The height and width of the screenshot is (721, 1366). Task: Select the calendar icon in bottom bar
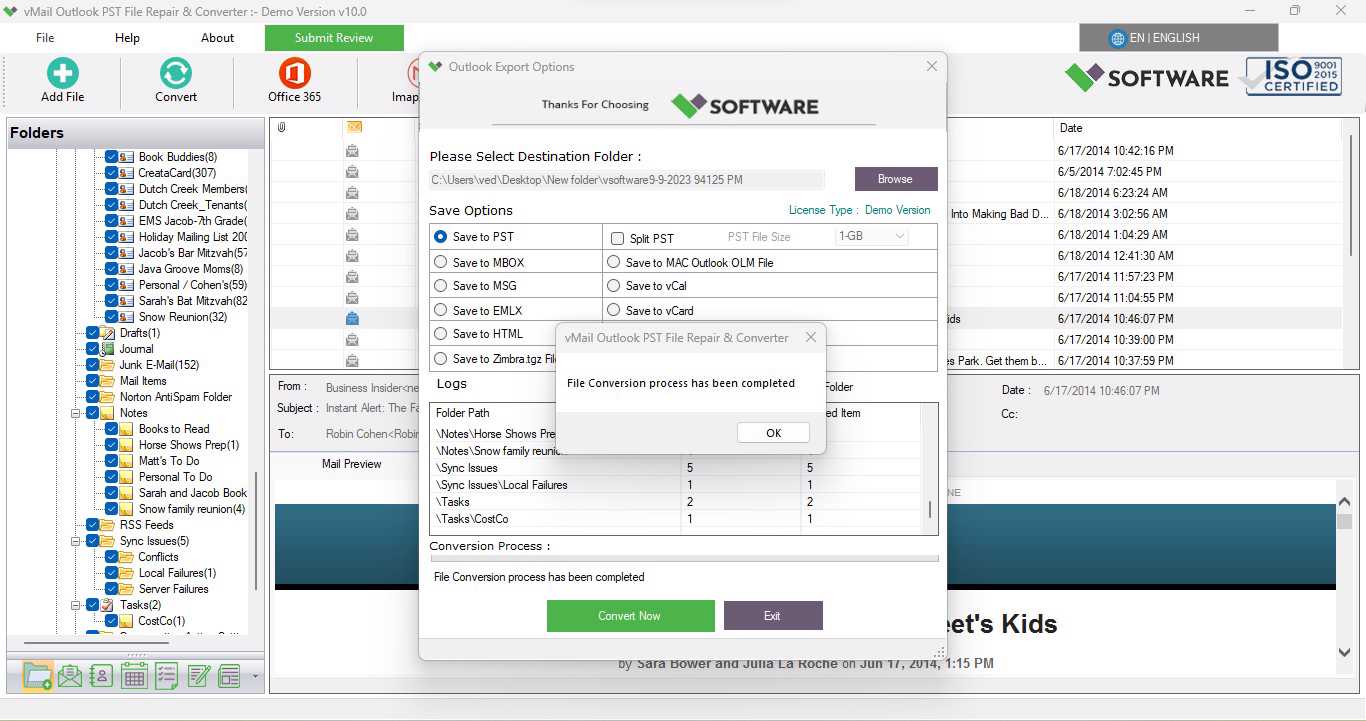click(x=134, y=676)
